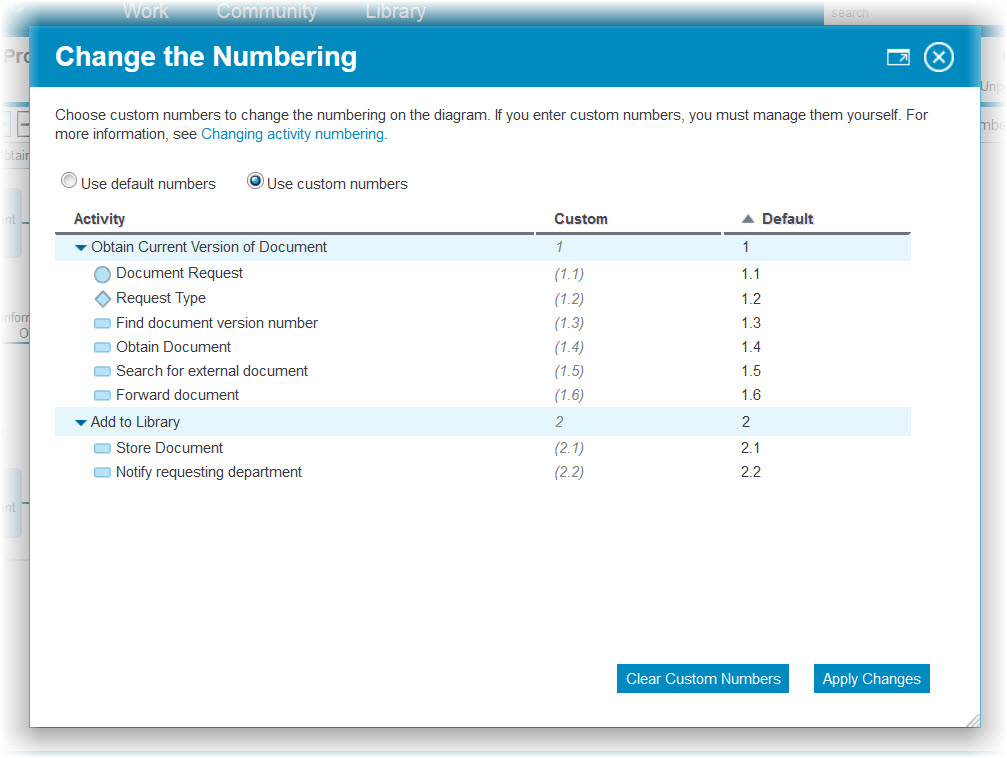Viewport: 1007px width, 758px height.
Task: Click default number 2.2 cell
Action: (x=751, y=472)
